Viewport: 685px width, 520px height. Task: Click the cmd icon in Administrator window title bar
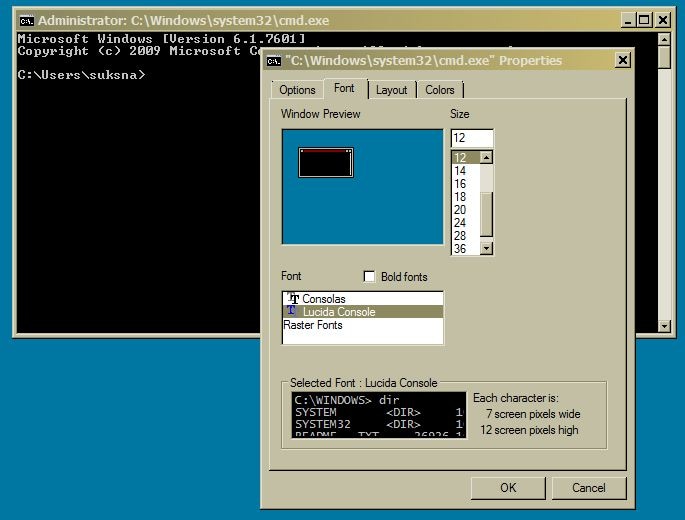(27, 21)
